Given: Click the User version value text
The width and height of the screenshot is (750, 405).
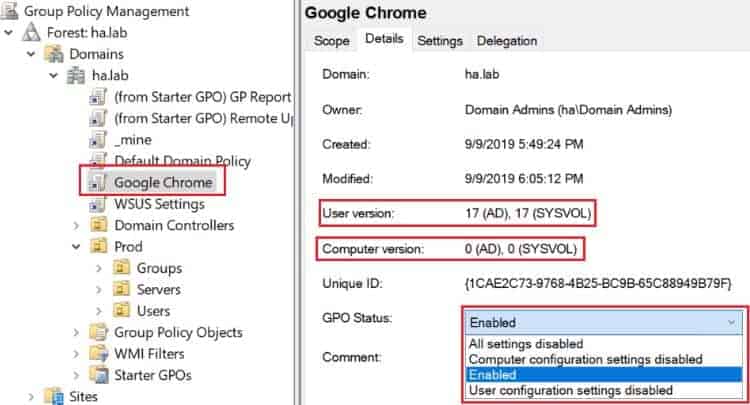Looking at the screenshot, I should (528, 213).
